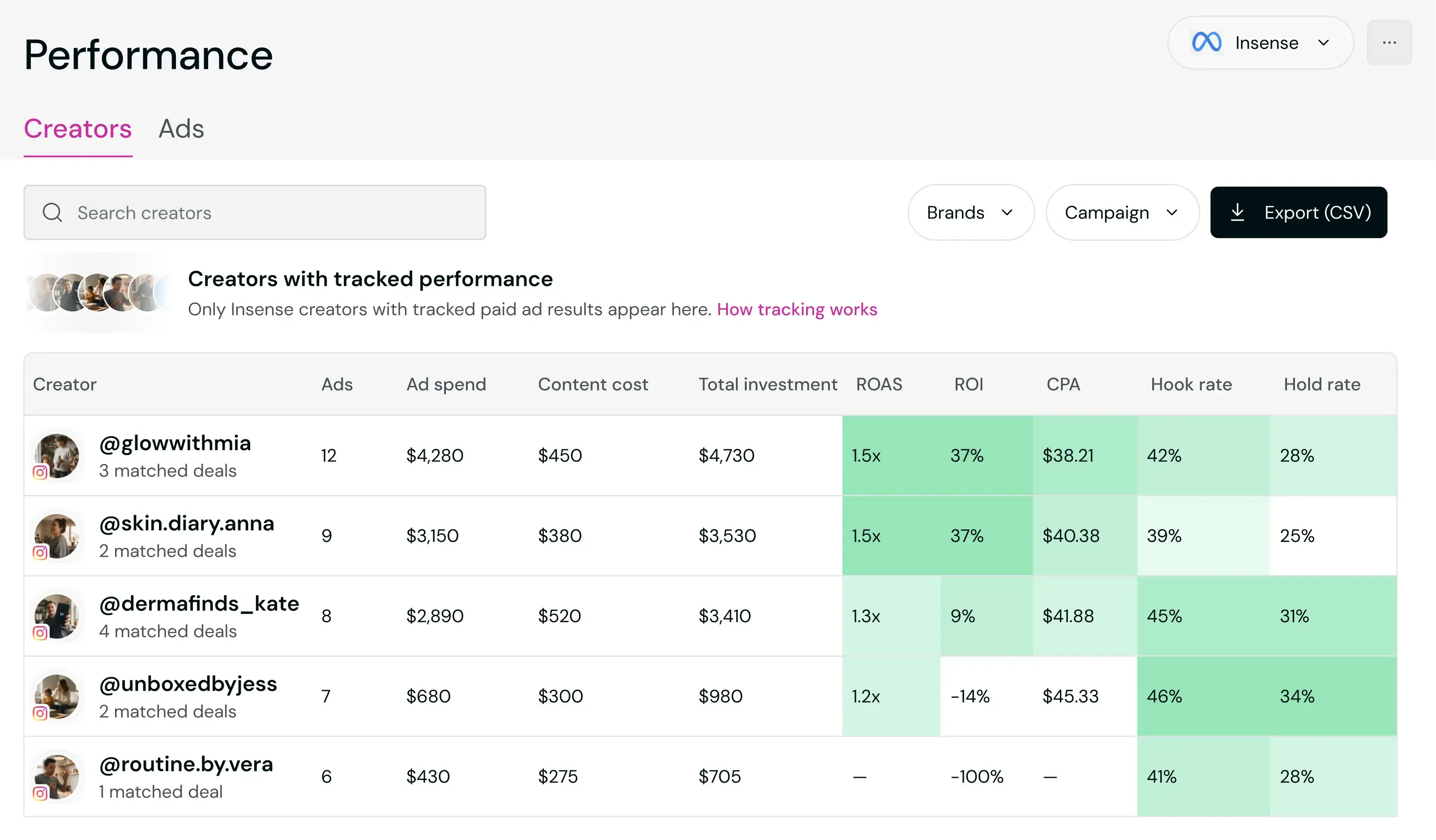
Task: Select the @glowwithmia creator name
Action: click(175, 443)
